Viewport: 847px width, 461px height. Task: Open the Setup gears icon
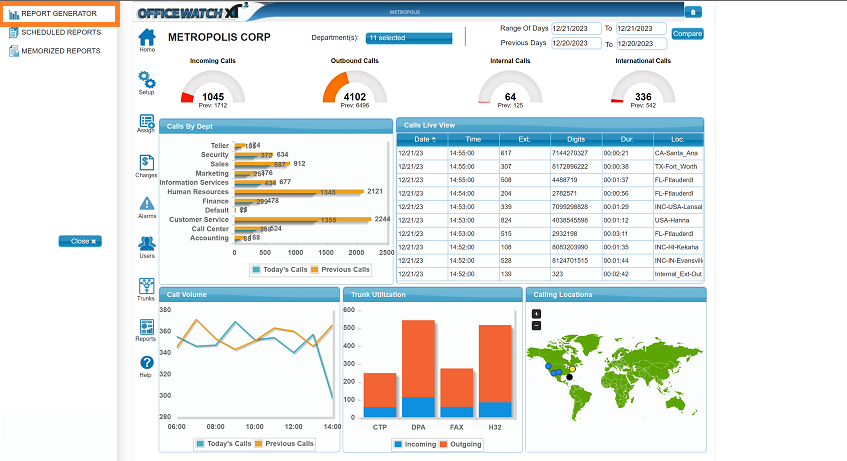[146, 80]
